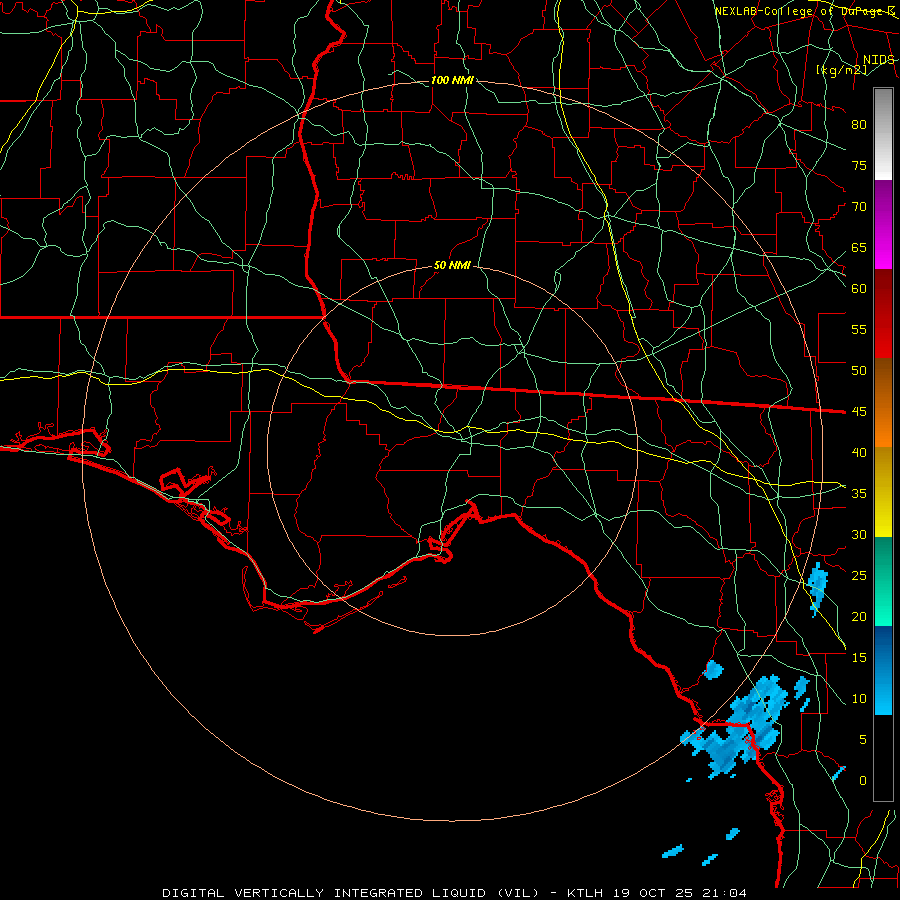Click the '100 NMI' range ring label
The height and width of the screenshot is (900, 900).
click(452, 80)
